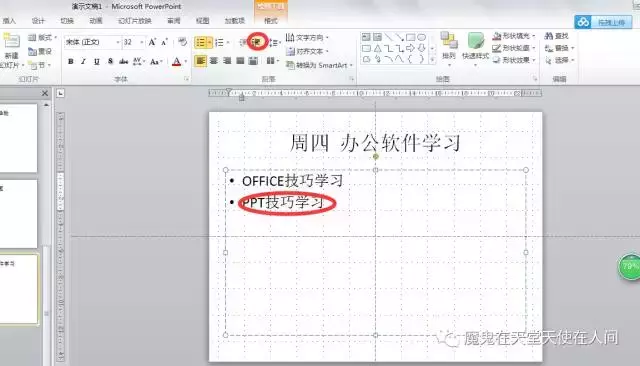The width and height of the screenshot is (640, 366).
Task: Select the Left Brace shape
Action: click(x=411, y=59)
